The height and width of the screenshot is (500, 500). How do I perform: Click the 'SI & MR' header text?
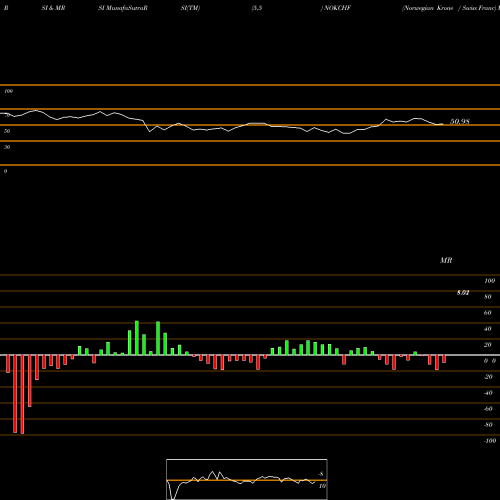[x=53, y=8]
